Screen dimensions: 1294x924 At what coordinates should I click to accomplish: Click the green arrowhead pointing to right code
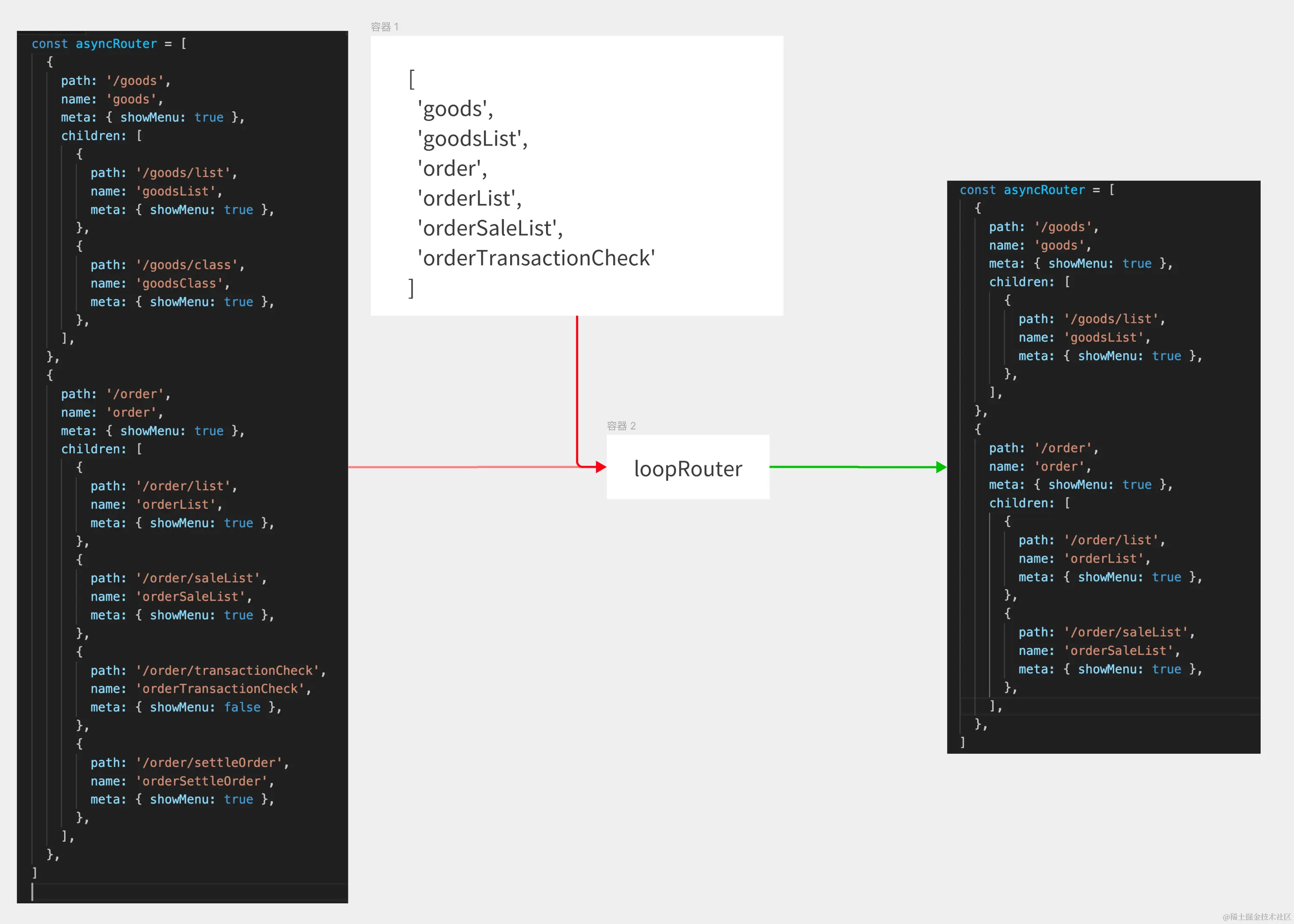(941, 467)
